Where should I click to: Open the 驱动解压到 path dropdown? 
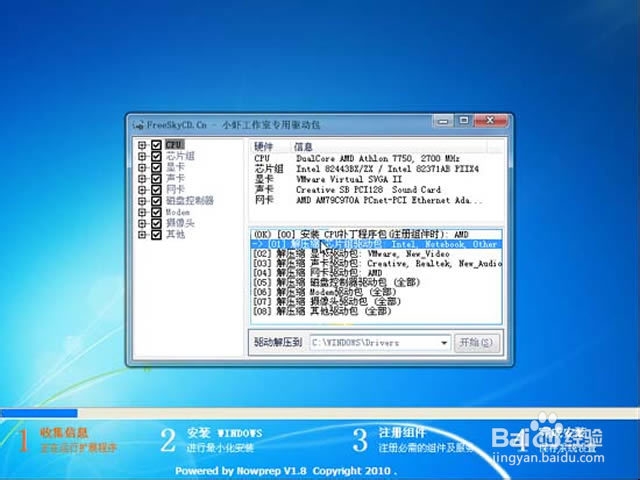[x=444, y=343]
